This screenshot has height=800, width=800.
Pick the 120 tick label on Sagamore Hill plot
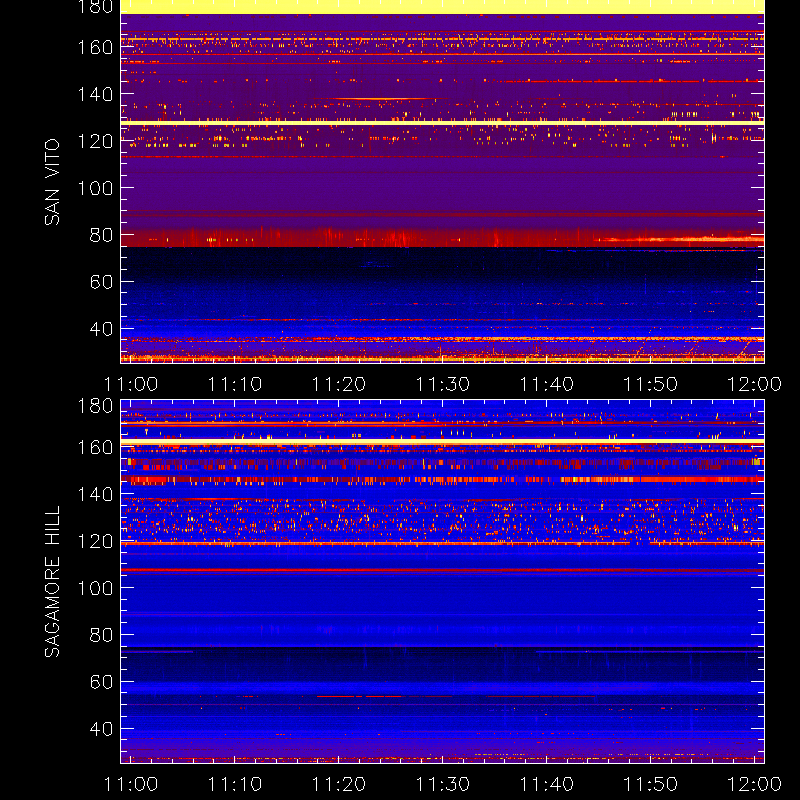coord(95,541)
